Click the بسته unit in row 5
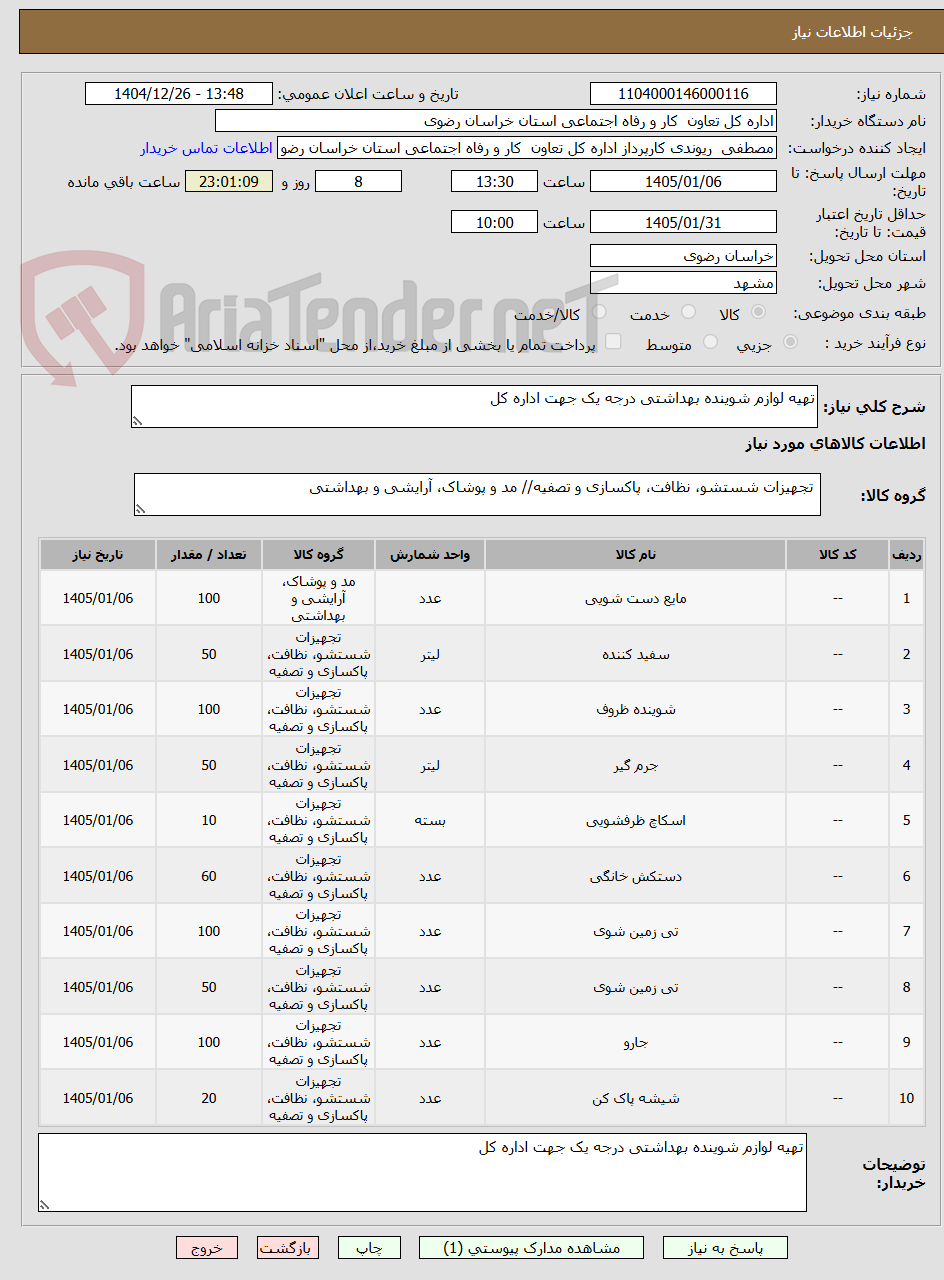 coord(430,820)
